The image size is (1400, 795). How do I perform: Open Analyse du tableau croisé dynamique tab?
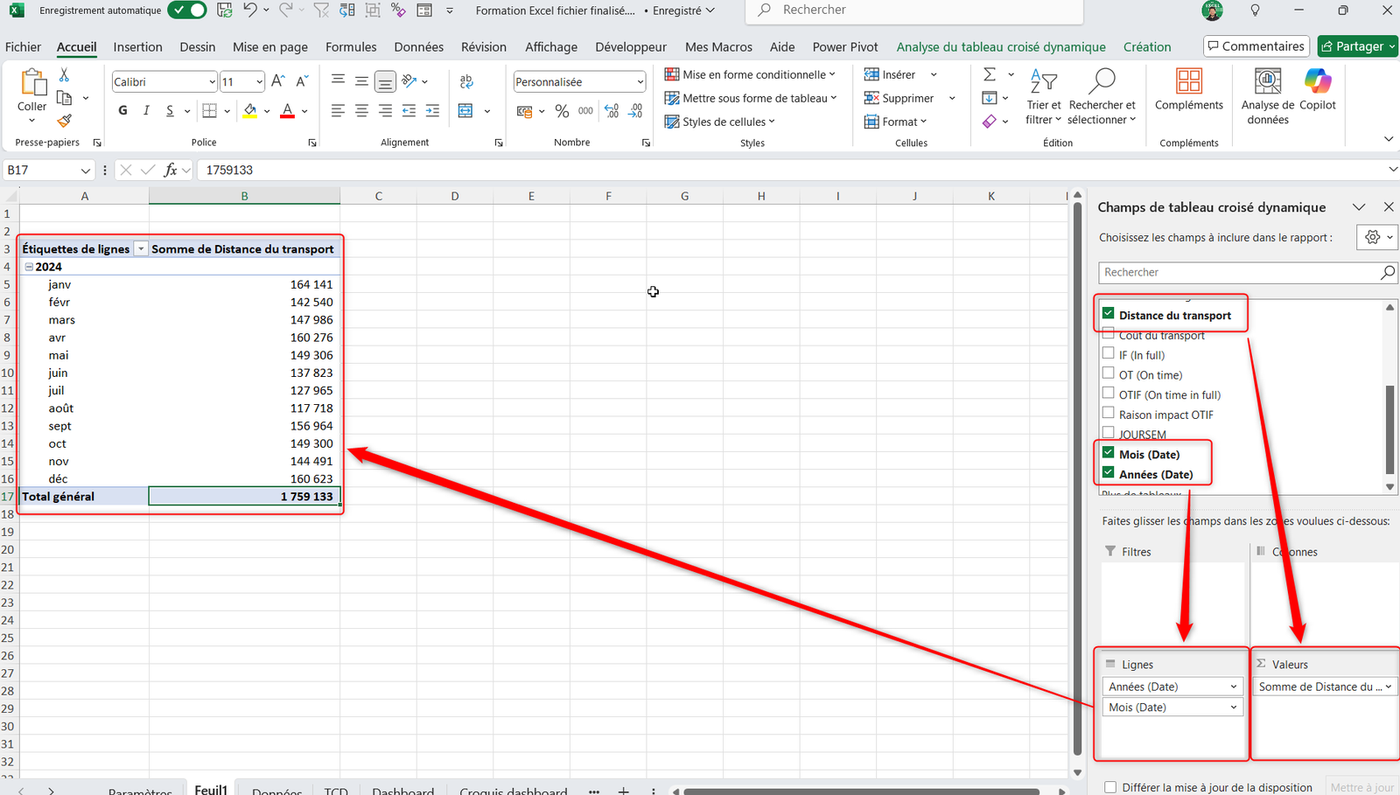[x=1001, y=47]
